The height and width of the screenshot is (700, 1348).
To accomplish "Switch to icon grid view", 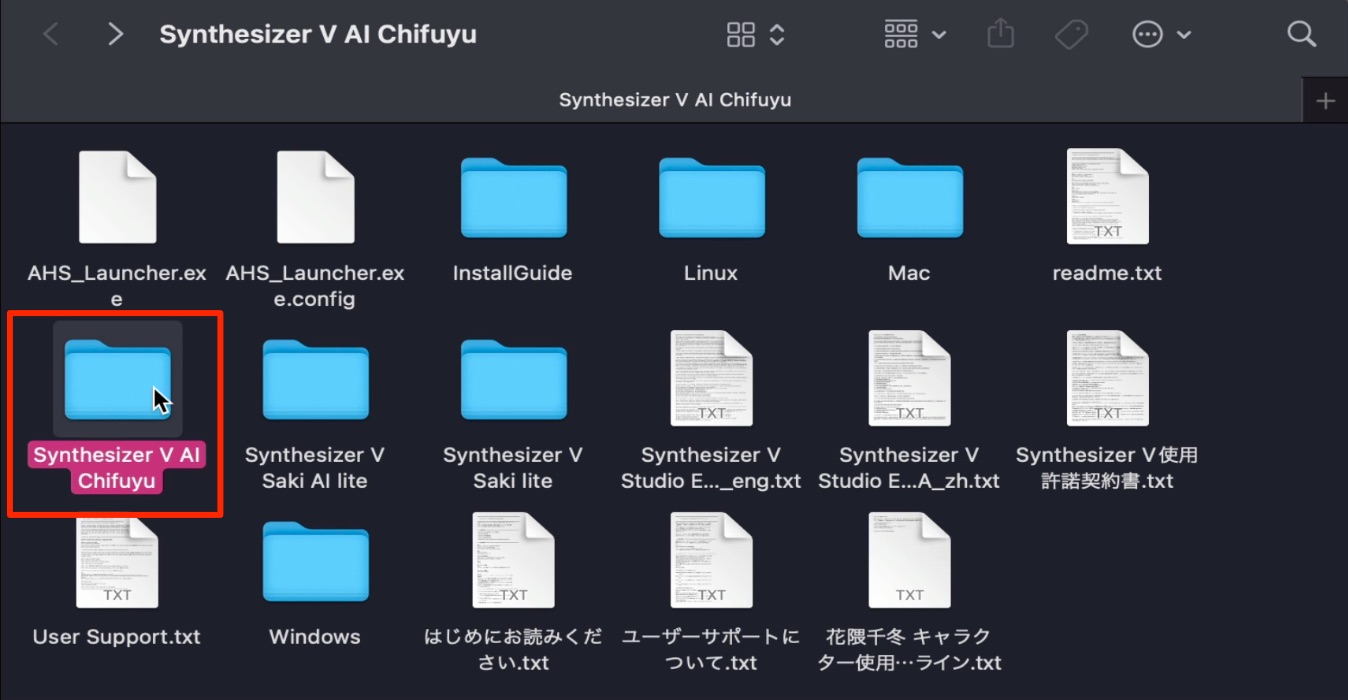I will 741,35.
